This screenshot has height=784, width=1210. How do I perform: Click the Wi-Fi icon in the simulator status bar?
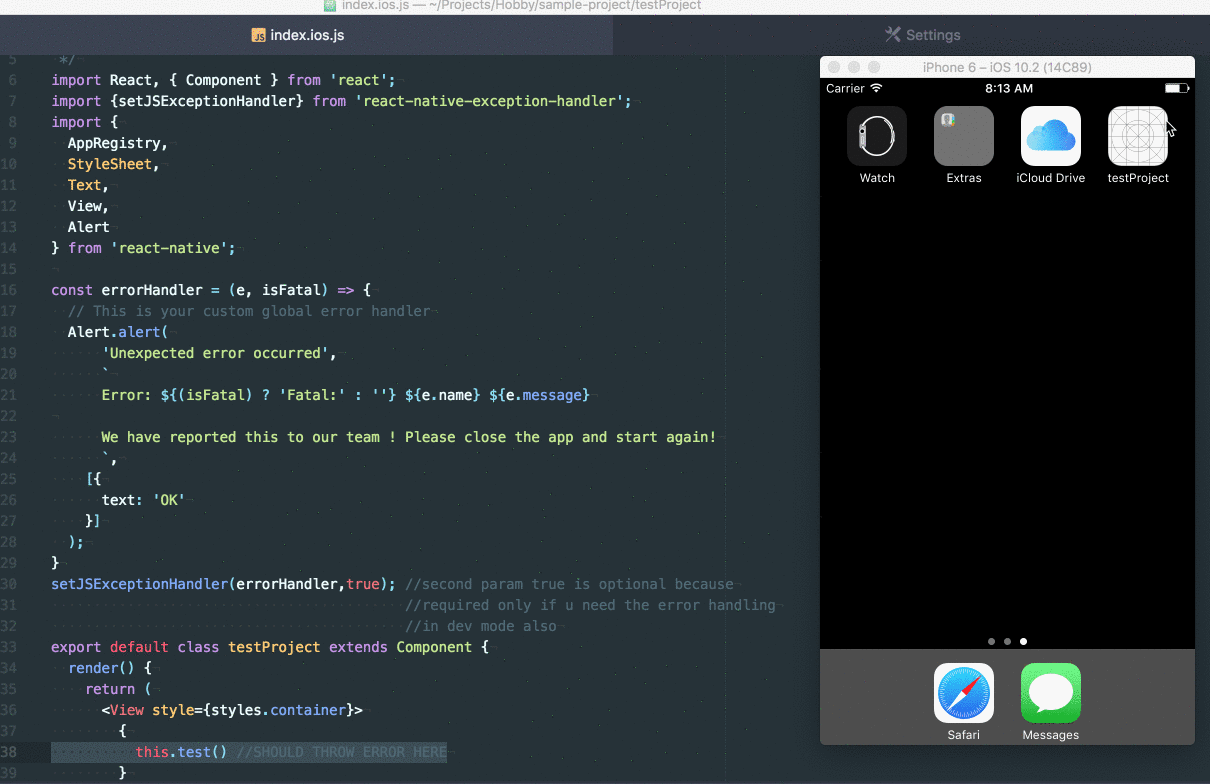pos(875,88)
